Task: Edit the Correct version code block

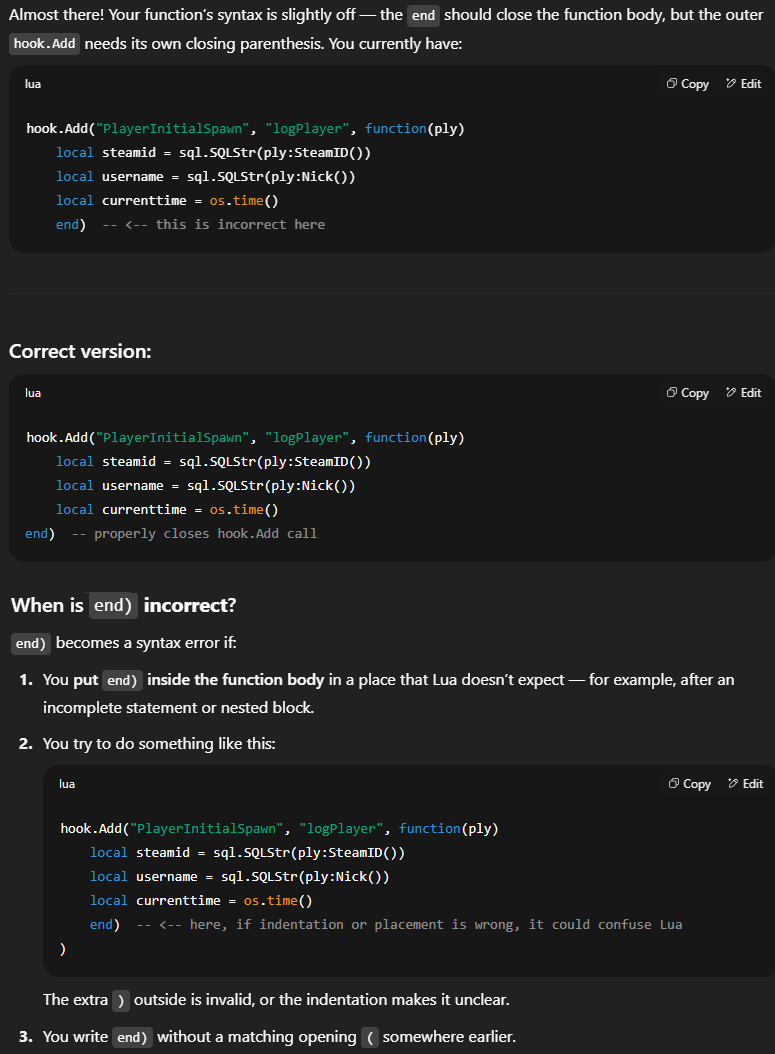Action: (x=743, y=393)
